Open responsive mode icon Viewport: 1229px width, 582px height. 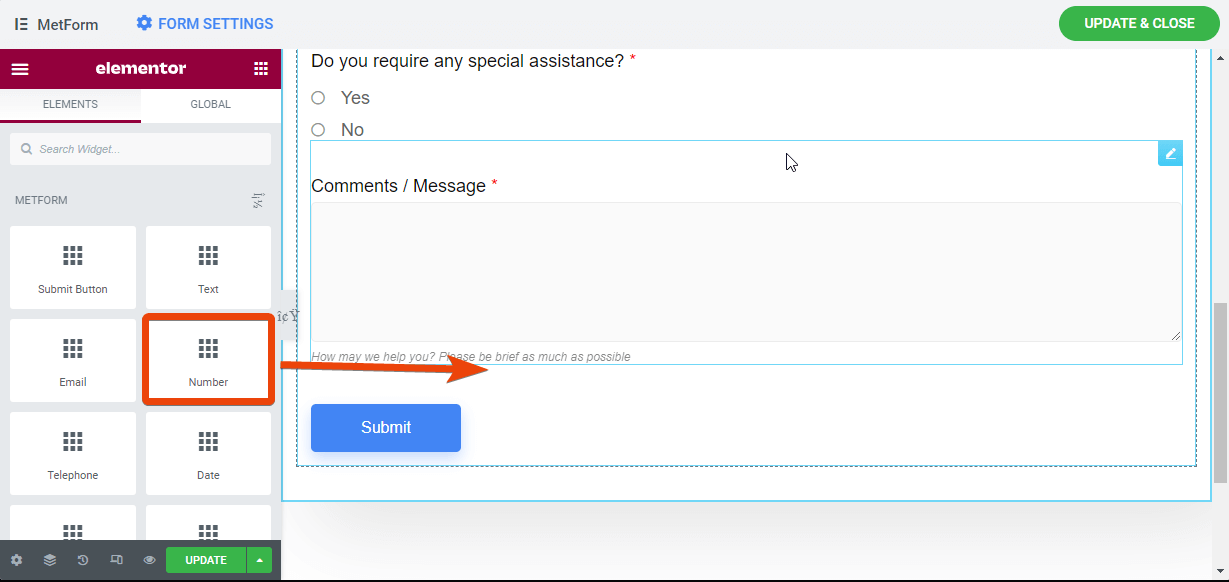point(116,560)
